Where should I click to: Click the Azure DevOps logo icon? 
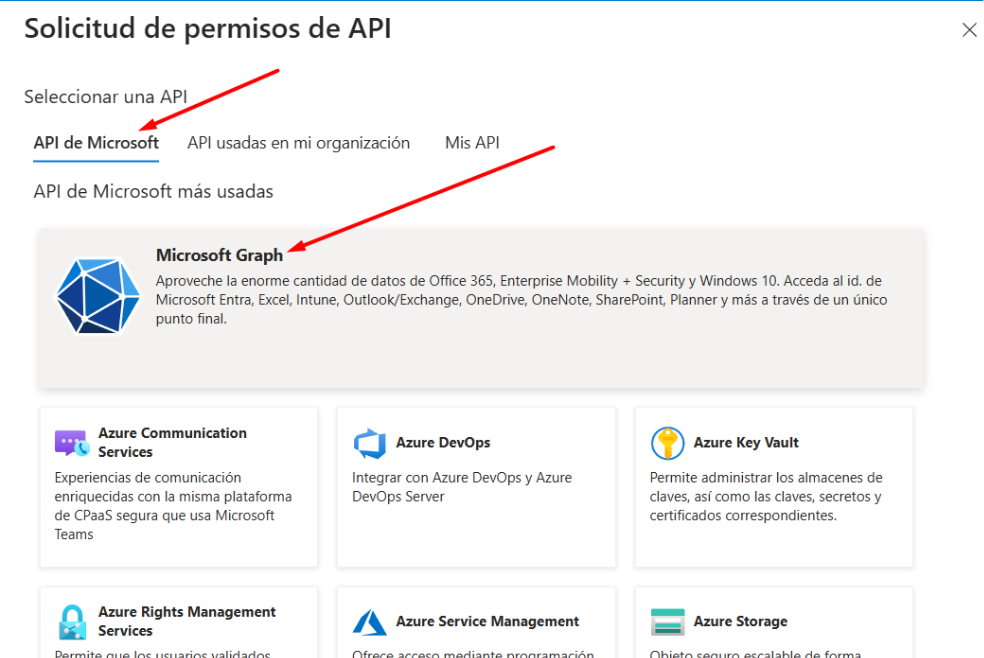coord(370,443)
